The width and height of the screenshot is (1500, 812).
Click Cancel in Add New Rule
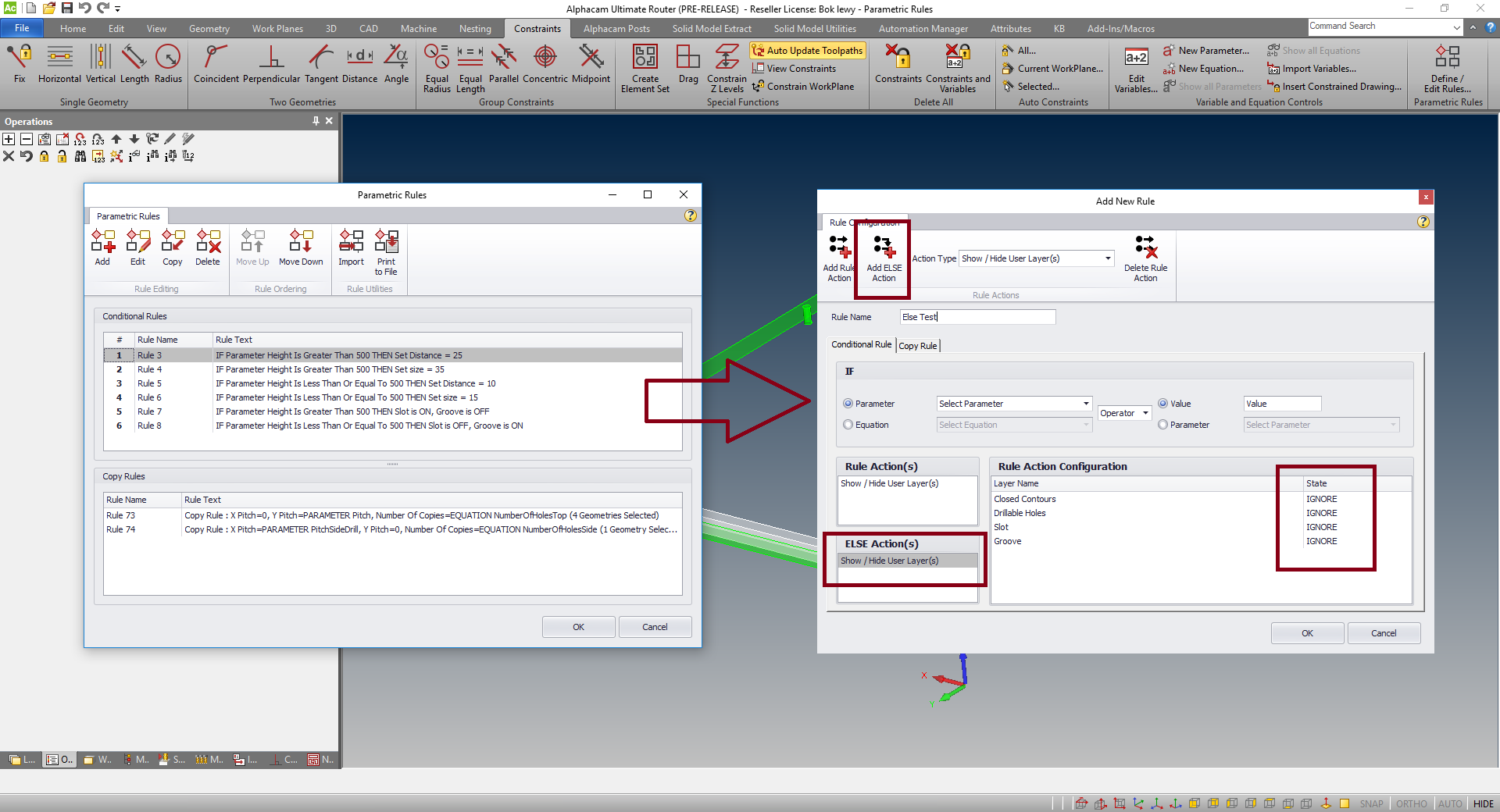point(1384,633)
